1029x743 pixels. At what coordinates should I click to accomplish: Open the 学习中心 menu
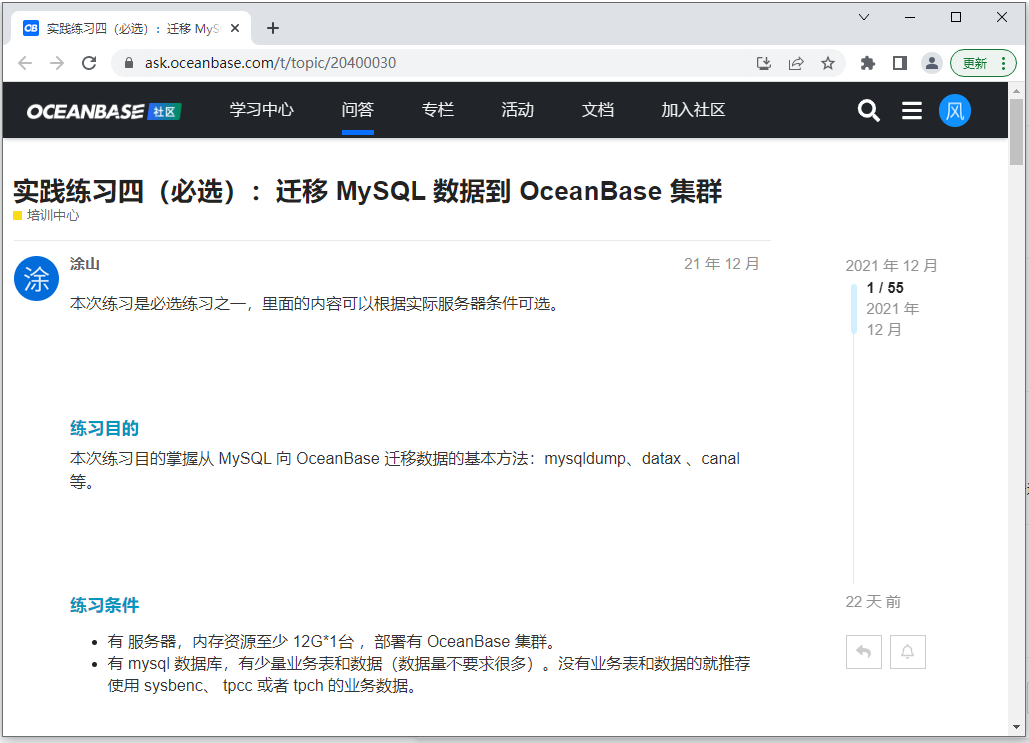pos(261,110)
